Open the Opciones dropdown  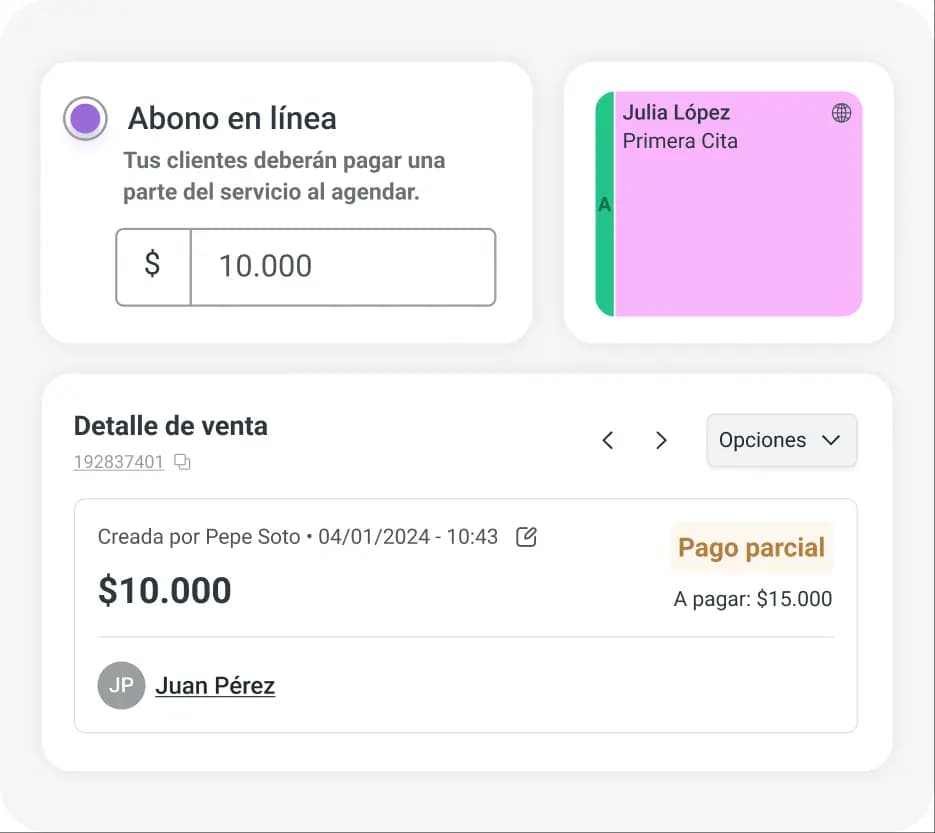(781, 440)
